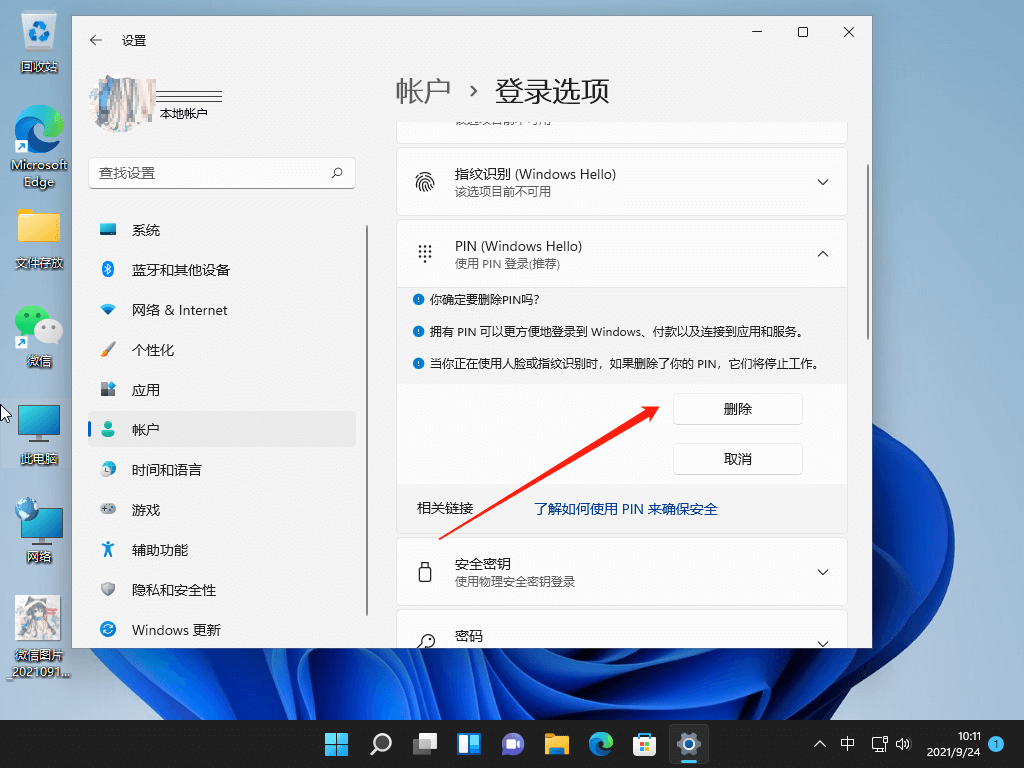
Task: Launch Microsoft Edge from the desktop
Action: tap(38, 135)
